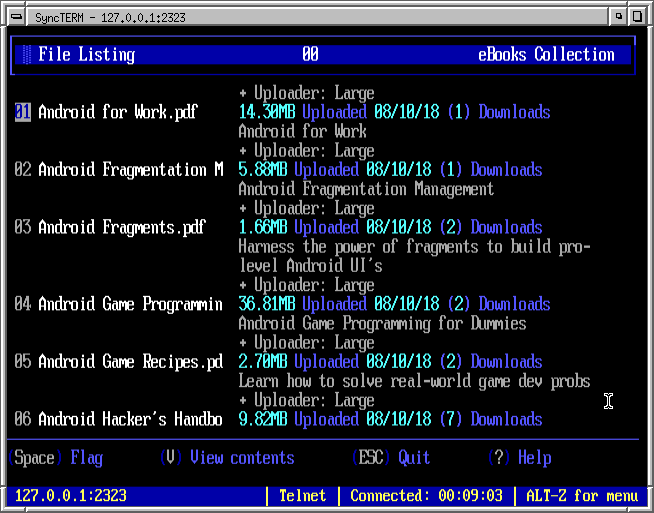Image resolution: width=654 pixels, height=513 pixels.
Task: Click description 'Android Fragmentation Management'
Action: pyautogui.click(x=366, y=189)
